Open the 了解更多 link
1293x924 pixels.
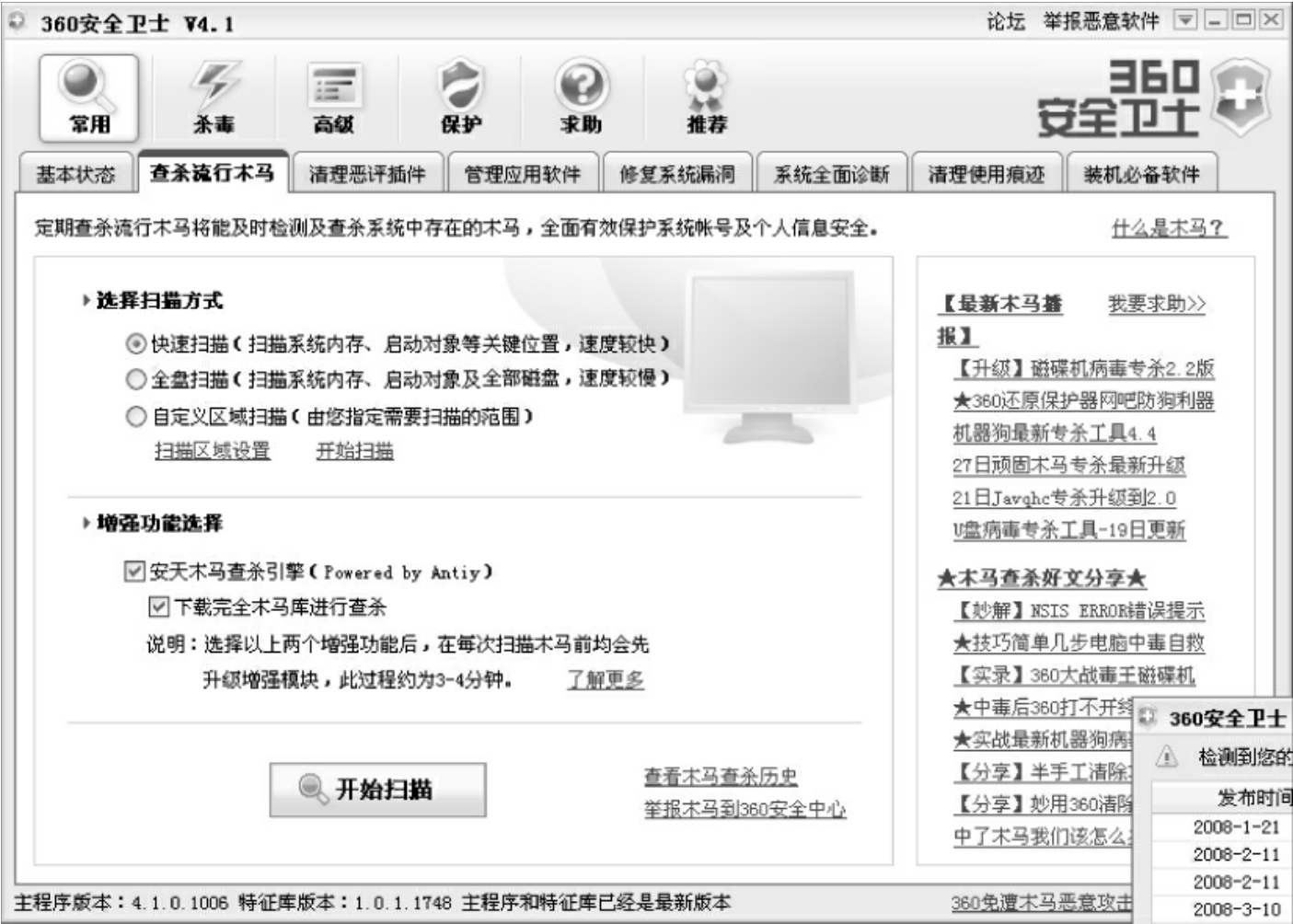[x=606, y=680]
